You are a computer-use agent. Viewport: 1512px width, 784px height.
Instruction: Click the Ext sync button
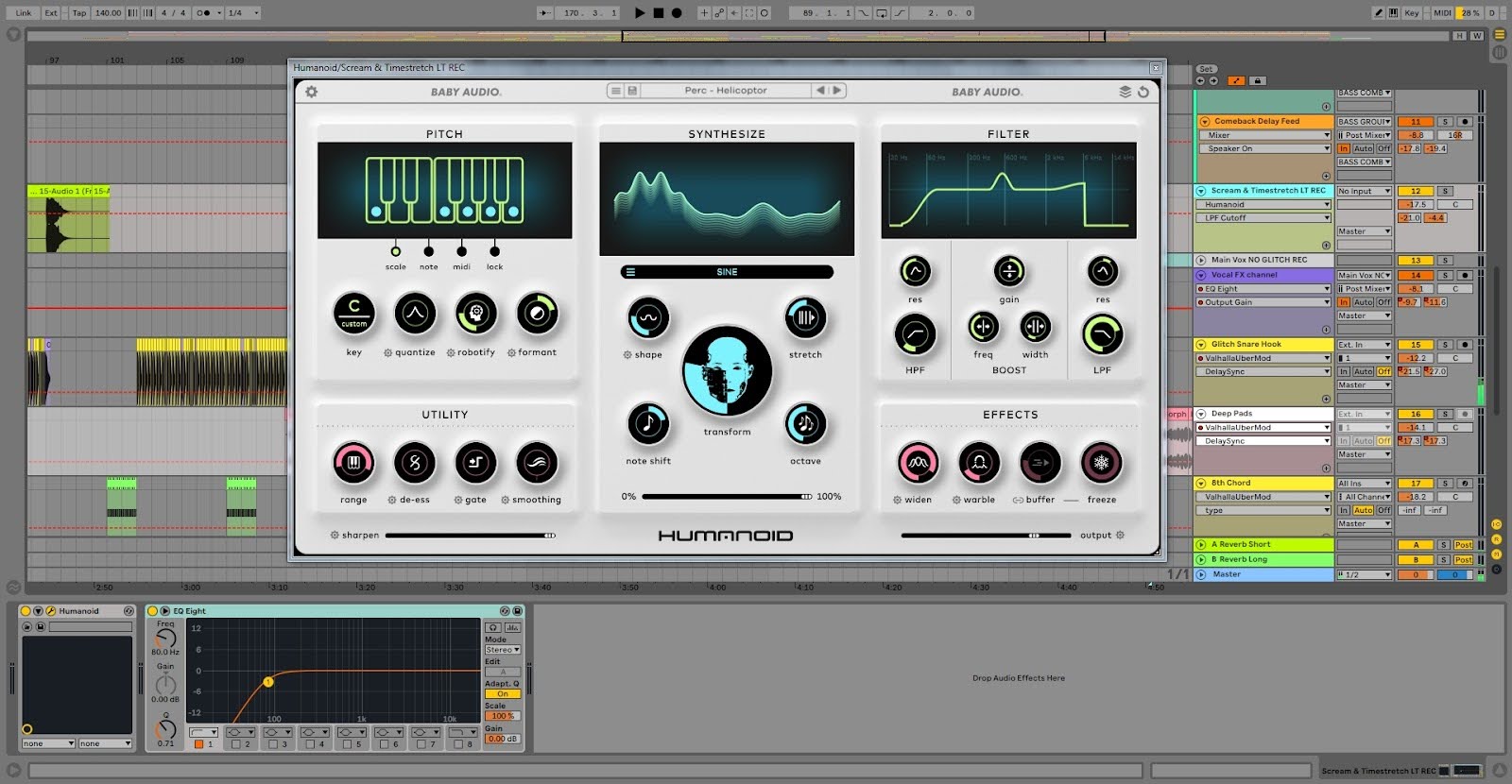(51, 13)
